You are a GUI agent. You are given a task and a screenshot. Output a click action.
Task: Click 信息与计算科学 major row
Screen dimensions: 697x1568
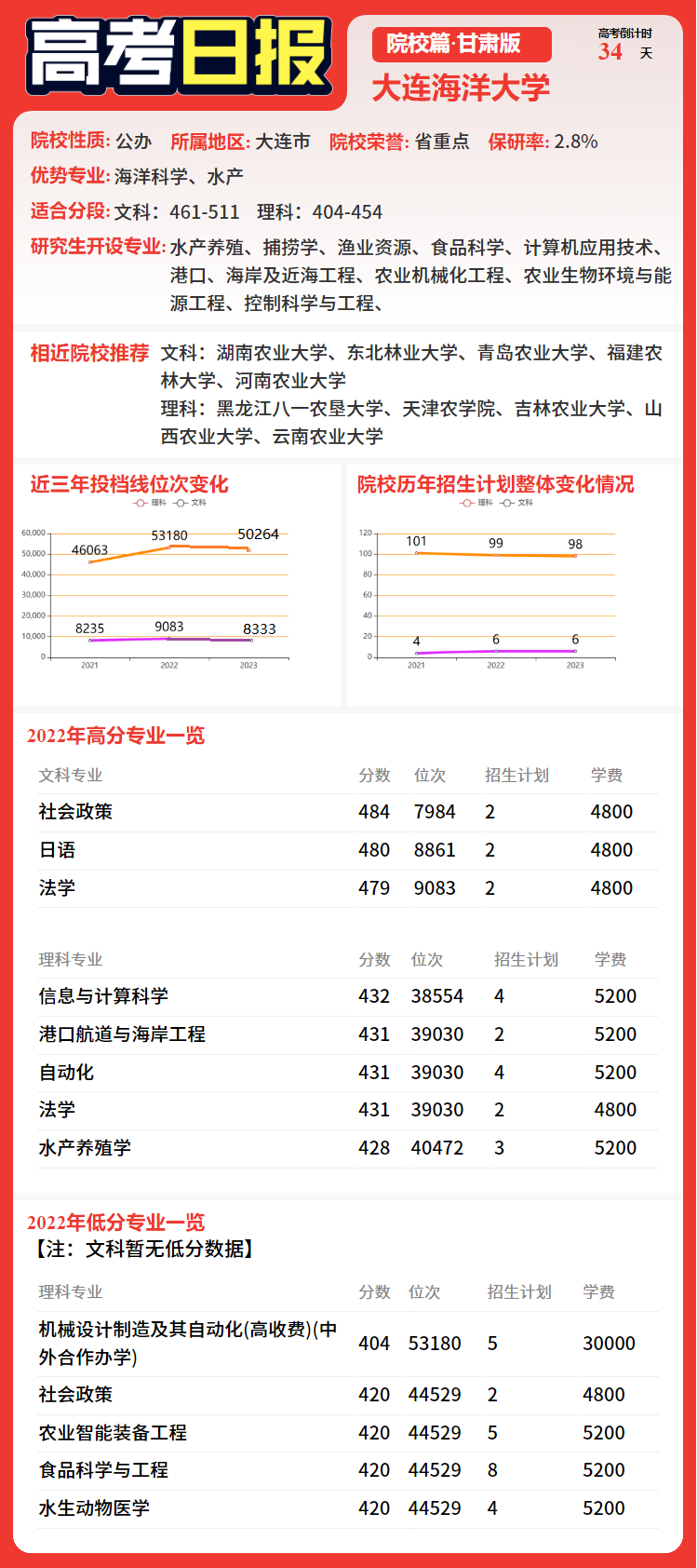pos(348,996)
